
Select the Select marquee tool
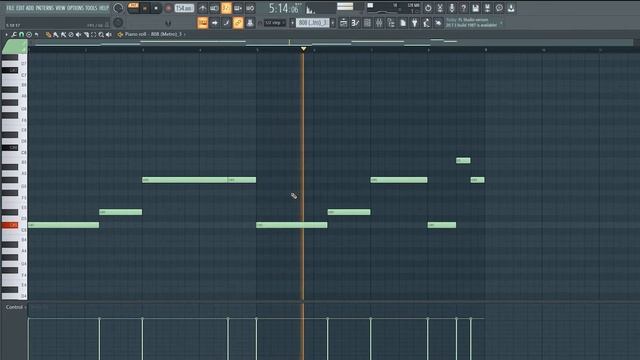pos(93,35)
